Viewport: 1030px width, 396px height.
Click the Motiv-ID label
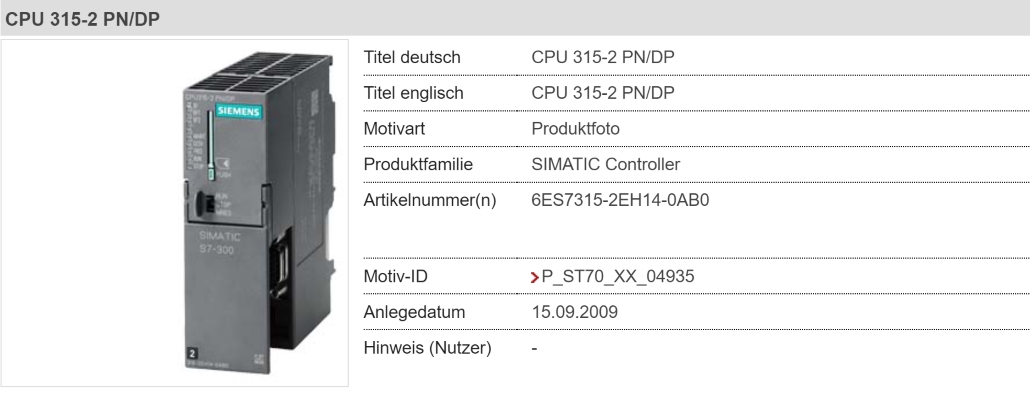395,277
